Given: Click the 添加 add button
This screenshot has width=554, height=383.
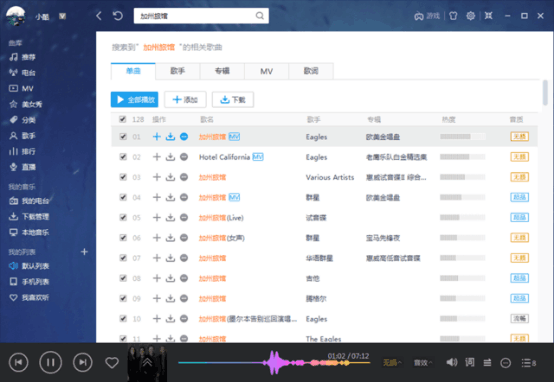Looking at the screenshot, I should (x=185, y=100).
